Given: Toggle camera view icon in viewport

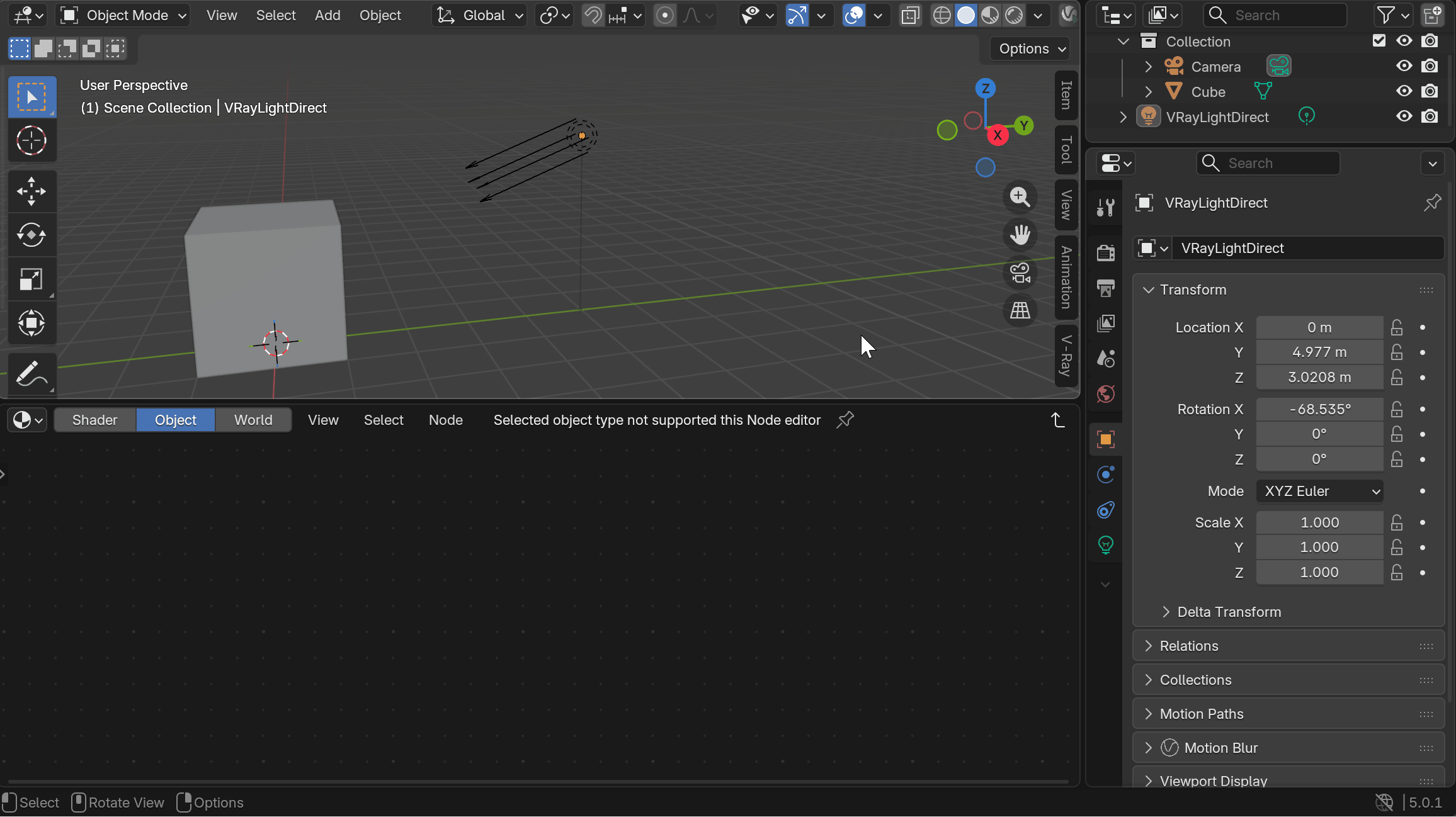Looking at the screenshot, I should pos(1020,273).
